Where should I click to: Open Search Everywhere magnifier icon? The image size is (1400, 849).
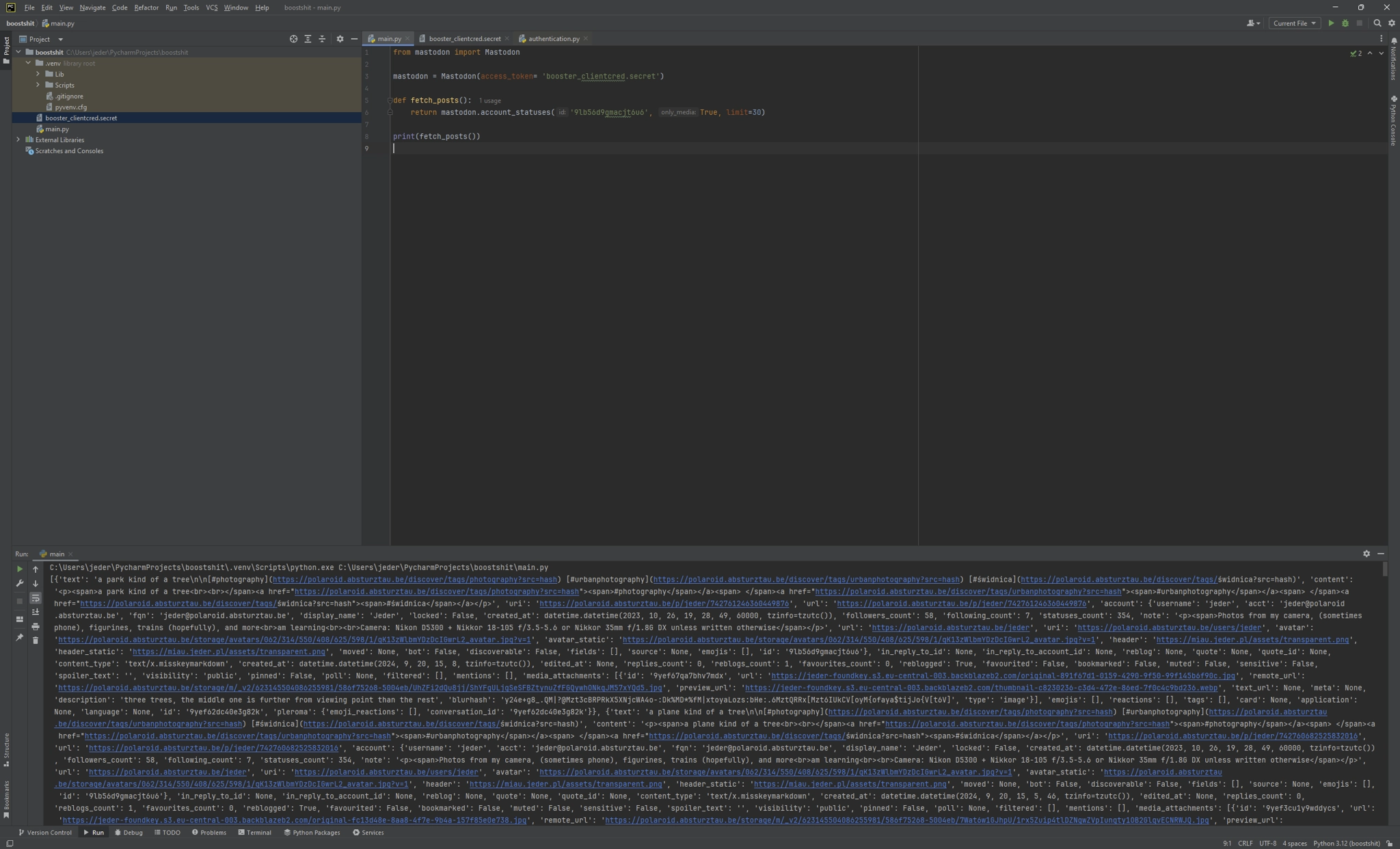[1377, 23]
